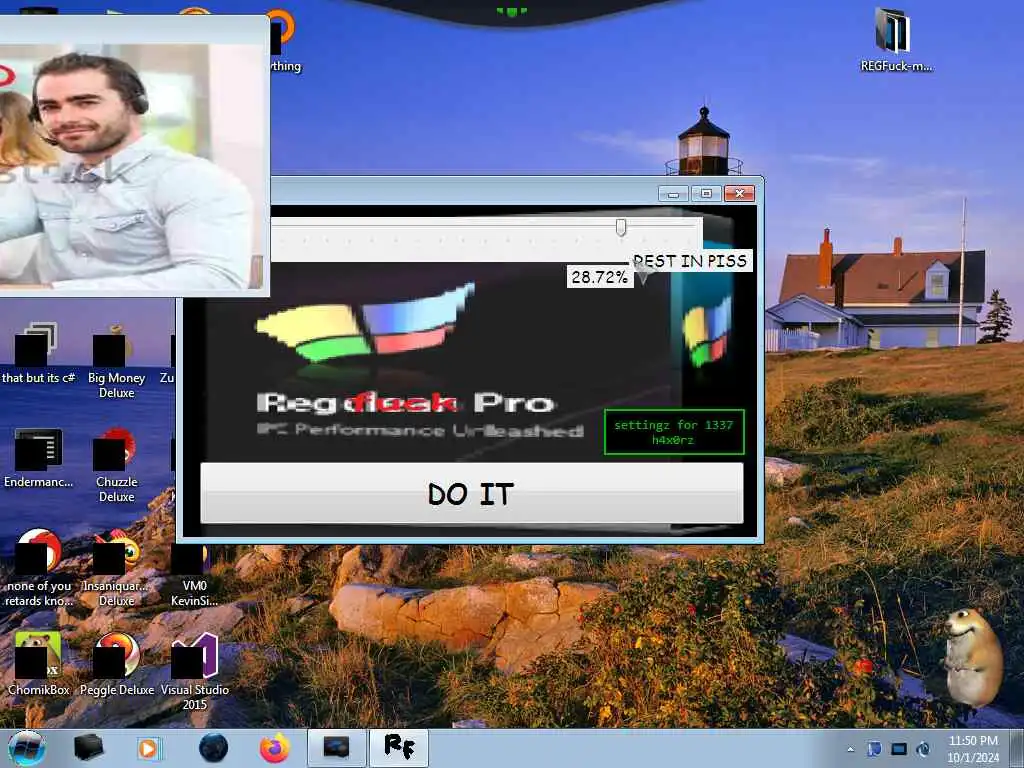Image resolution: width=1024 pixels, height=768 pixels.
Task: Show hidden tray icons arrow
Action: pyautogui.click(x=850, y=750)
